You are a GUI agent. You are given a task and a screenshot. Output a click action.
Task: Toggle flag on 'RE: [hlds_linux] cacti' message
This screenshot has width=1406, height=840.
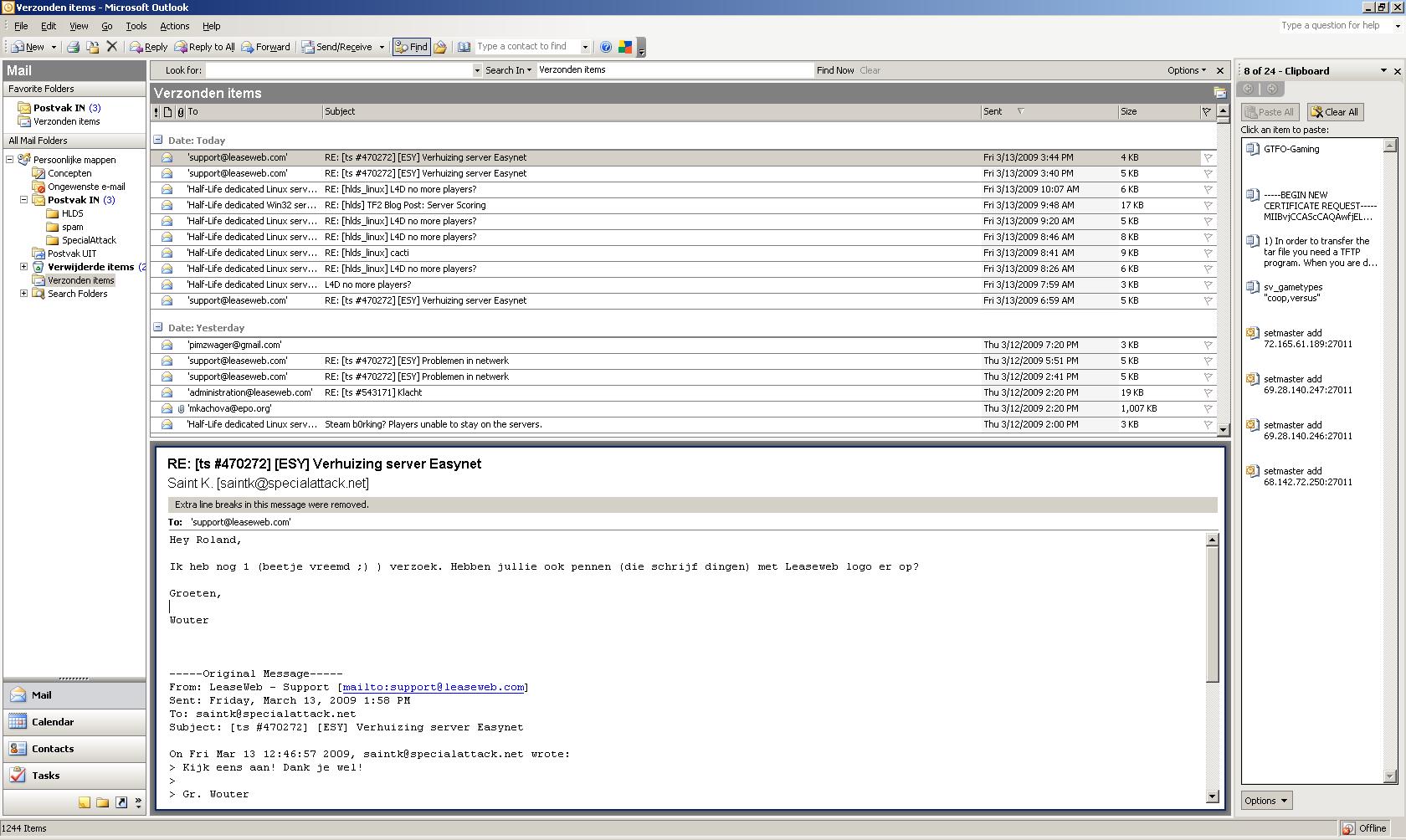[x=1208, y=253]
